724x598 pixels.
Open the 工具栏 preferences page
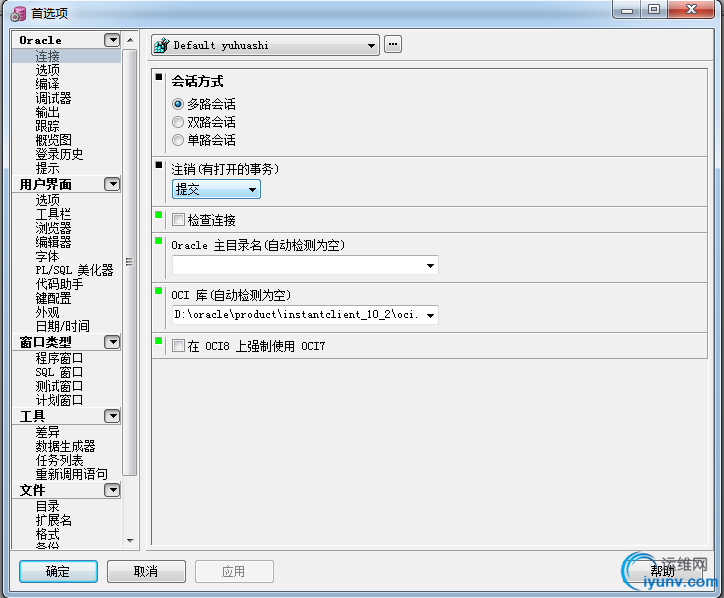pos(54,214)
